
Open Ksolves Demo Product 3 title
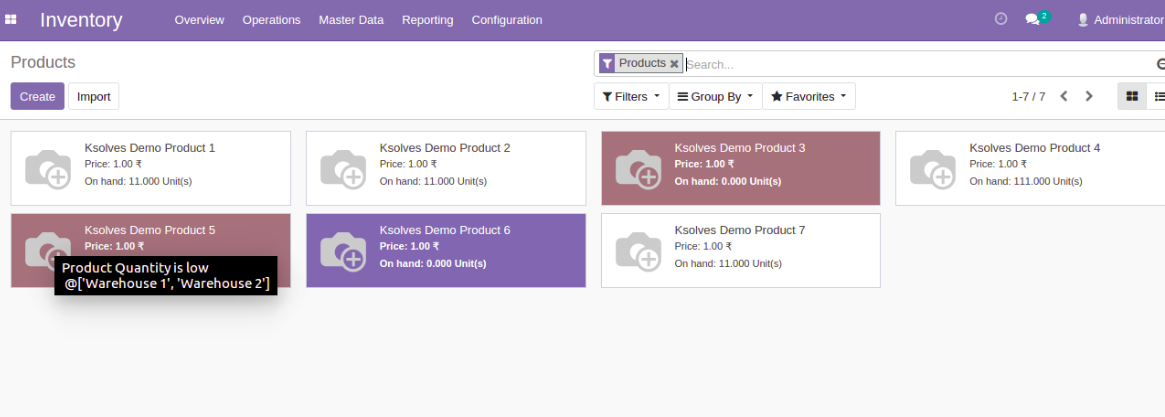click(739, 148)
